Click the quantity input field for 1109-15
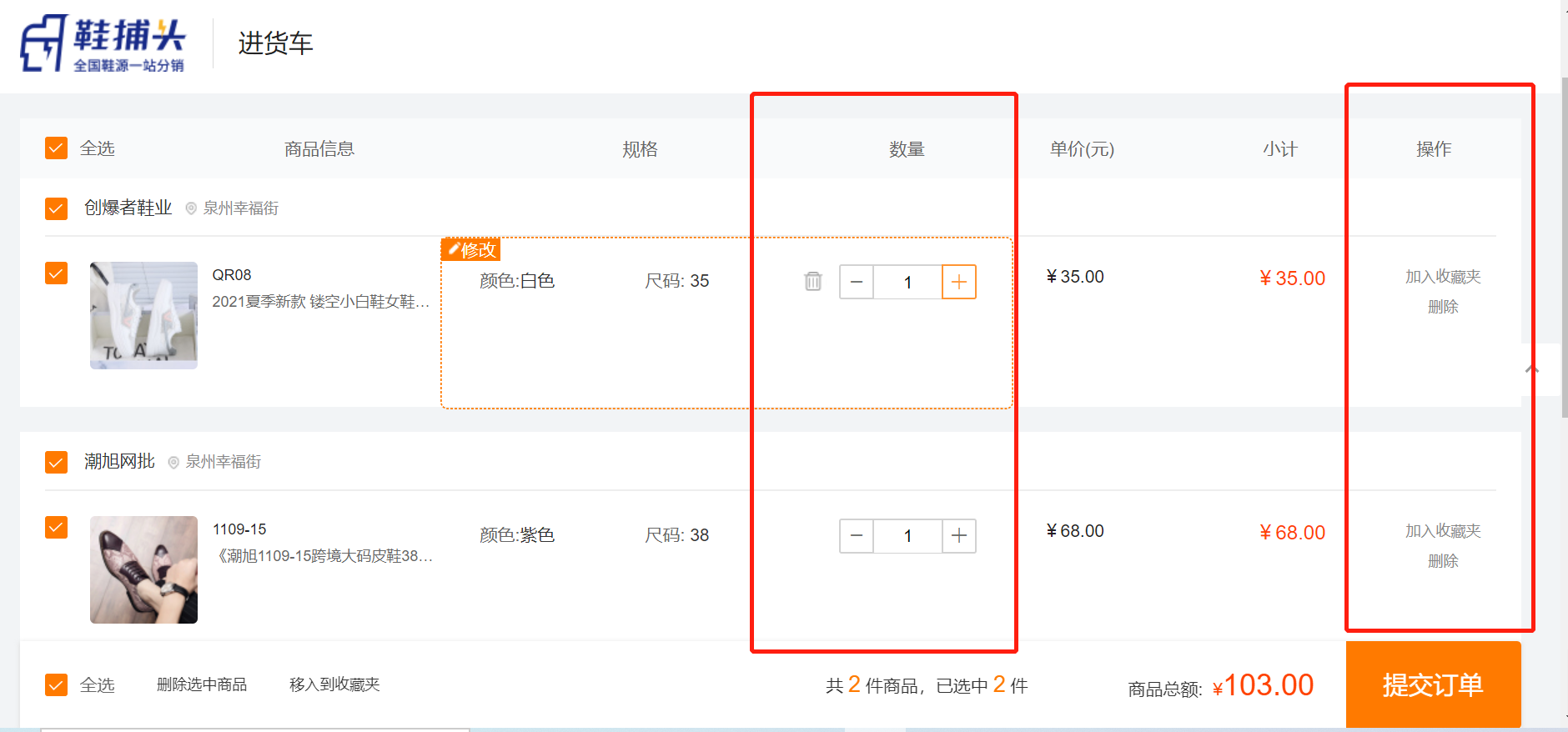 point(907,536)
